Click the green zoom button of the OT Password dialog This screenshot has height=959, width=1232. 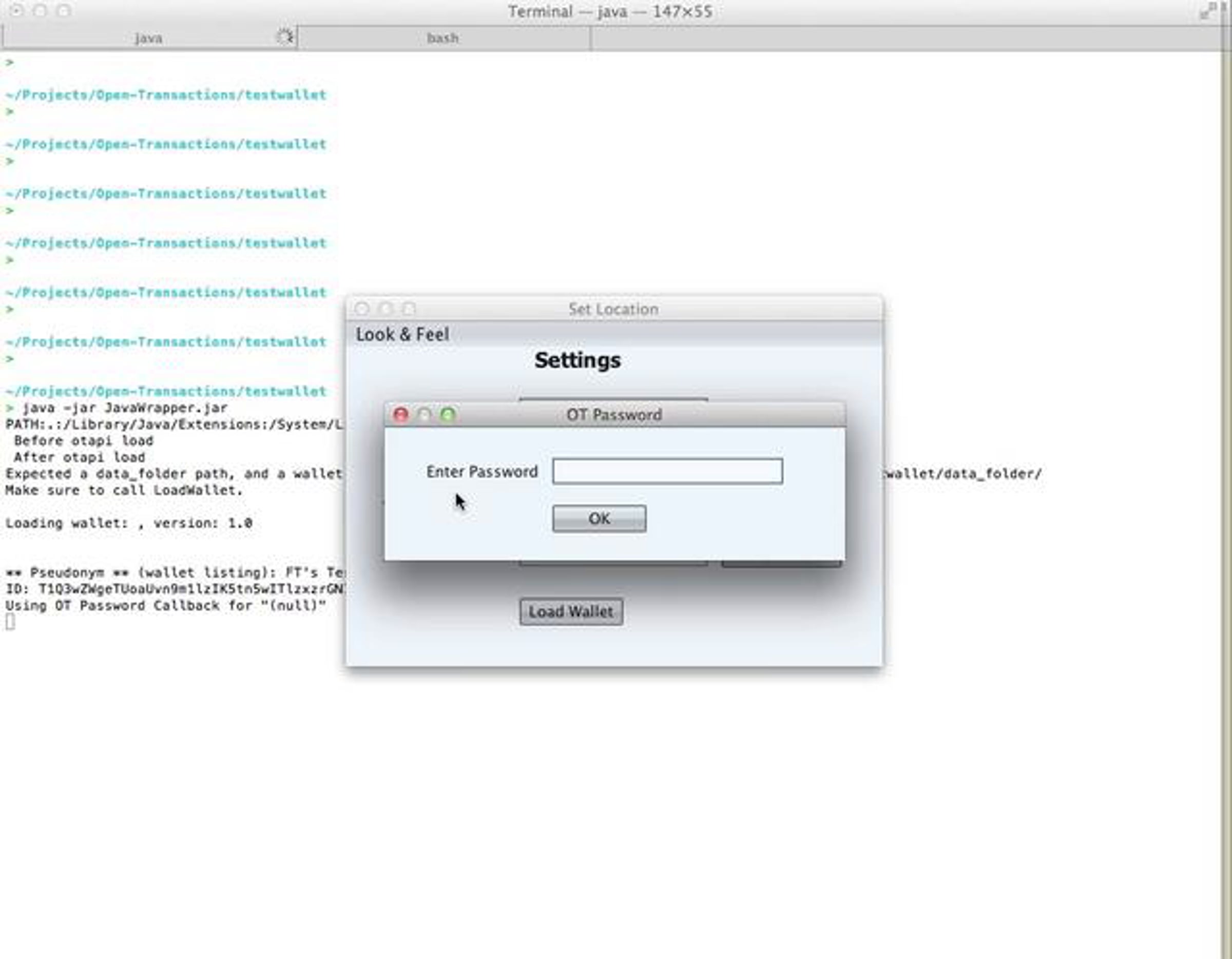point(448,415)
